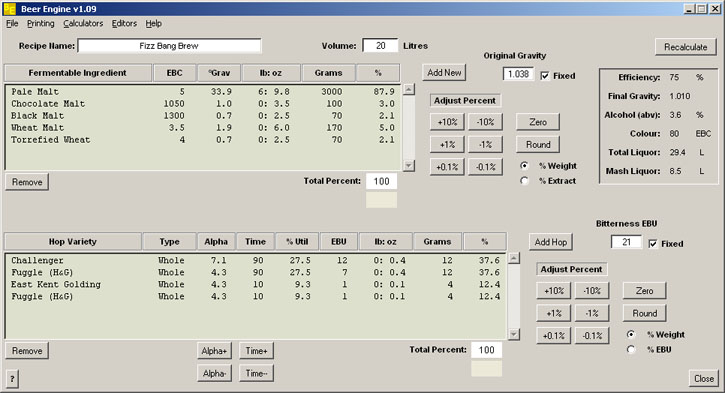Viewport: 725px width, 393px height.
Task: Click the Volume input field
Action: 381,46
